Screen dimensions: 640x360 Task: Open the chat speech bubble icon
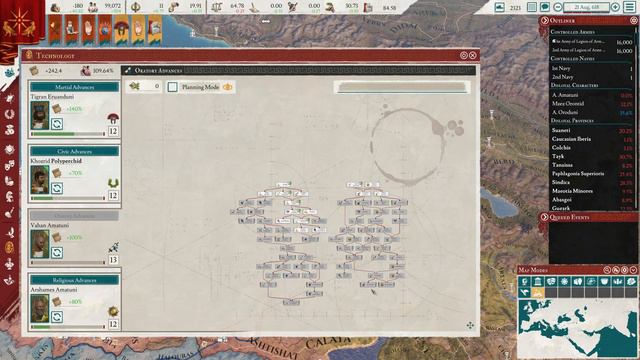pos(545,7)
